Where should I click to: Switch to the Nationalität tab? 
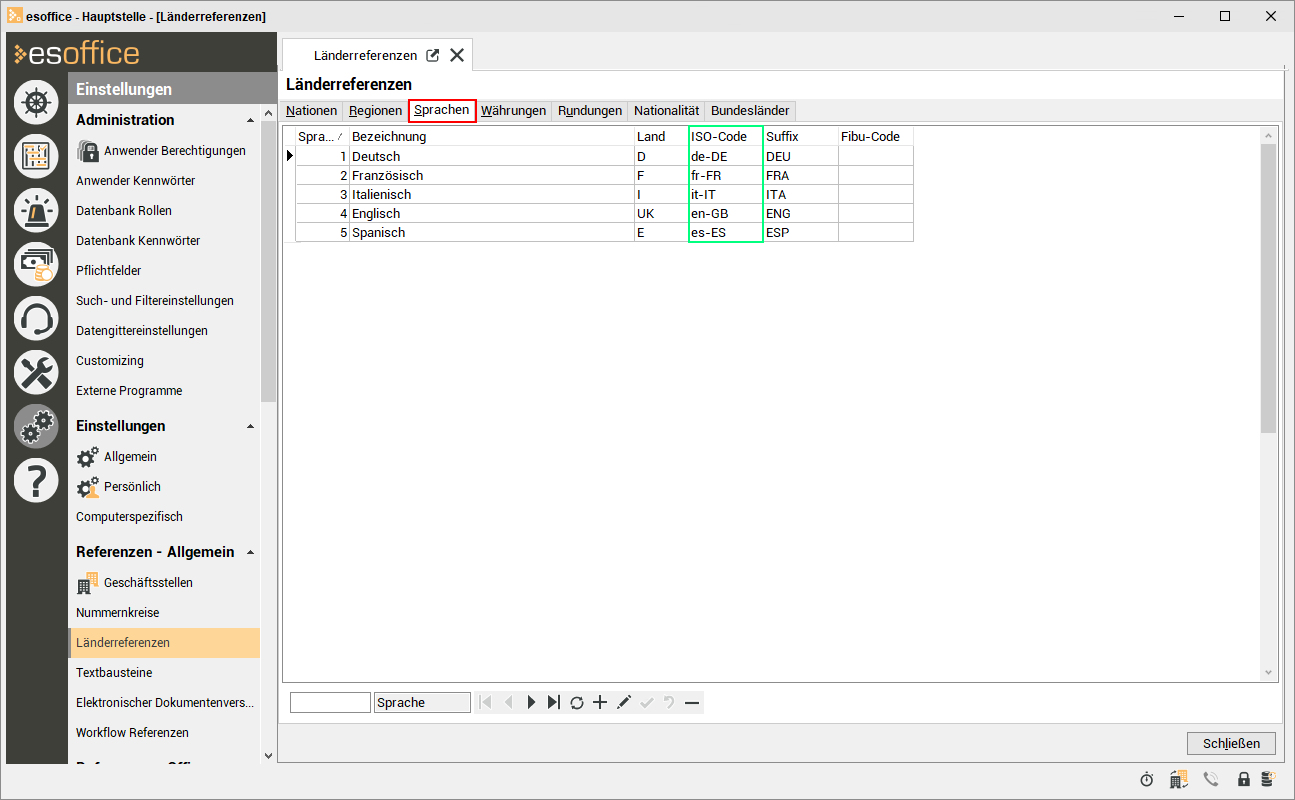(x=666, y=111)
